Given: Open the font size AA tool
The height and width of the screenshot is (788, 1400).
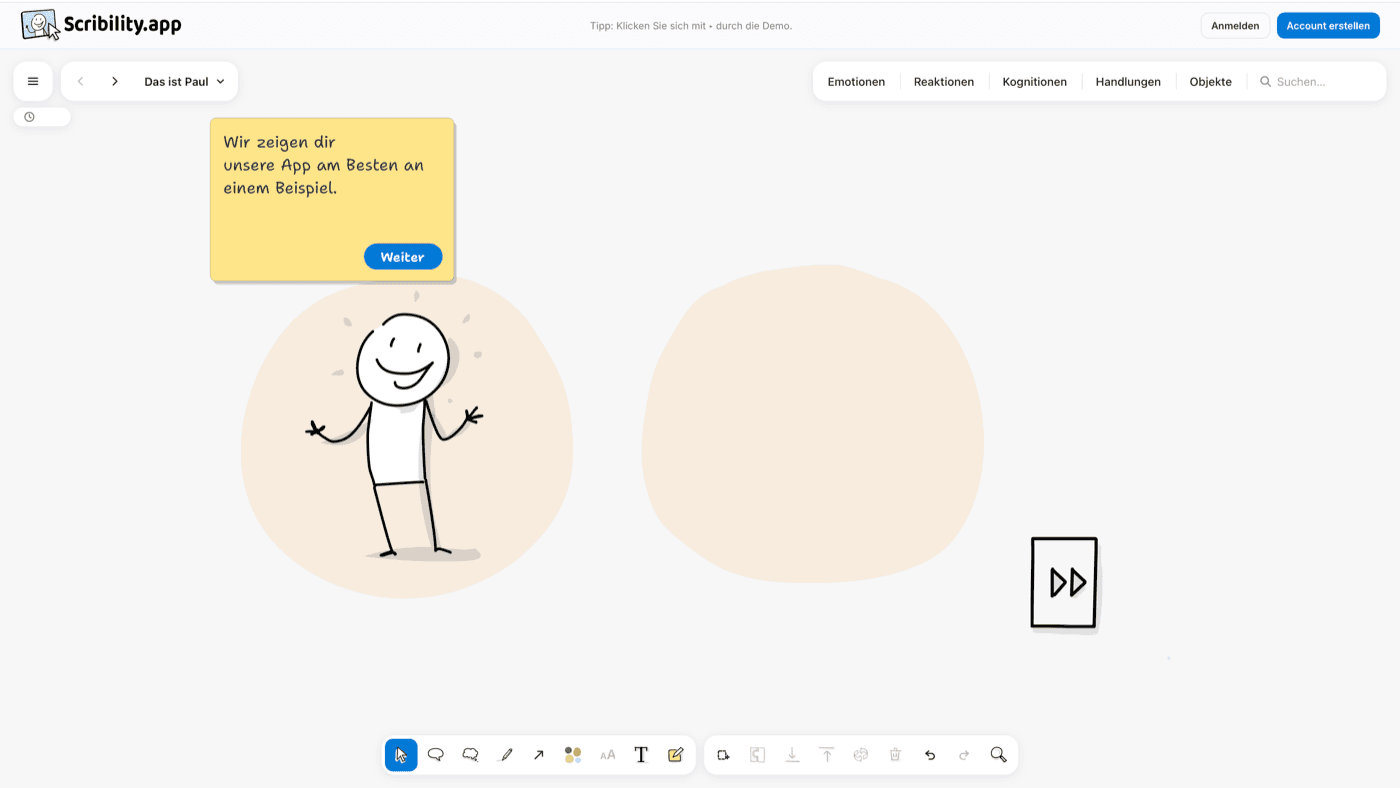Looking at the screenshot, I should pyautogui.click(x=608, y=756).
